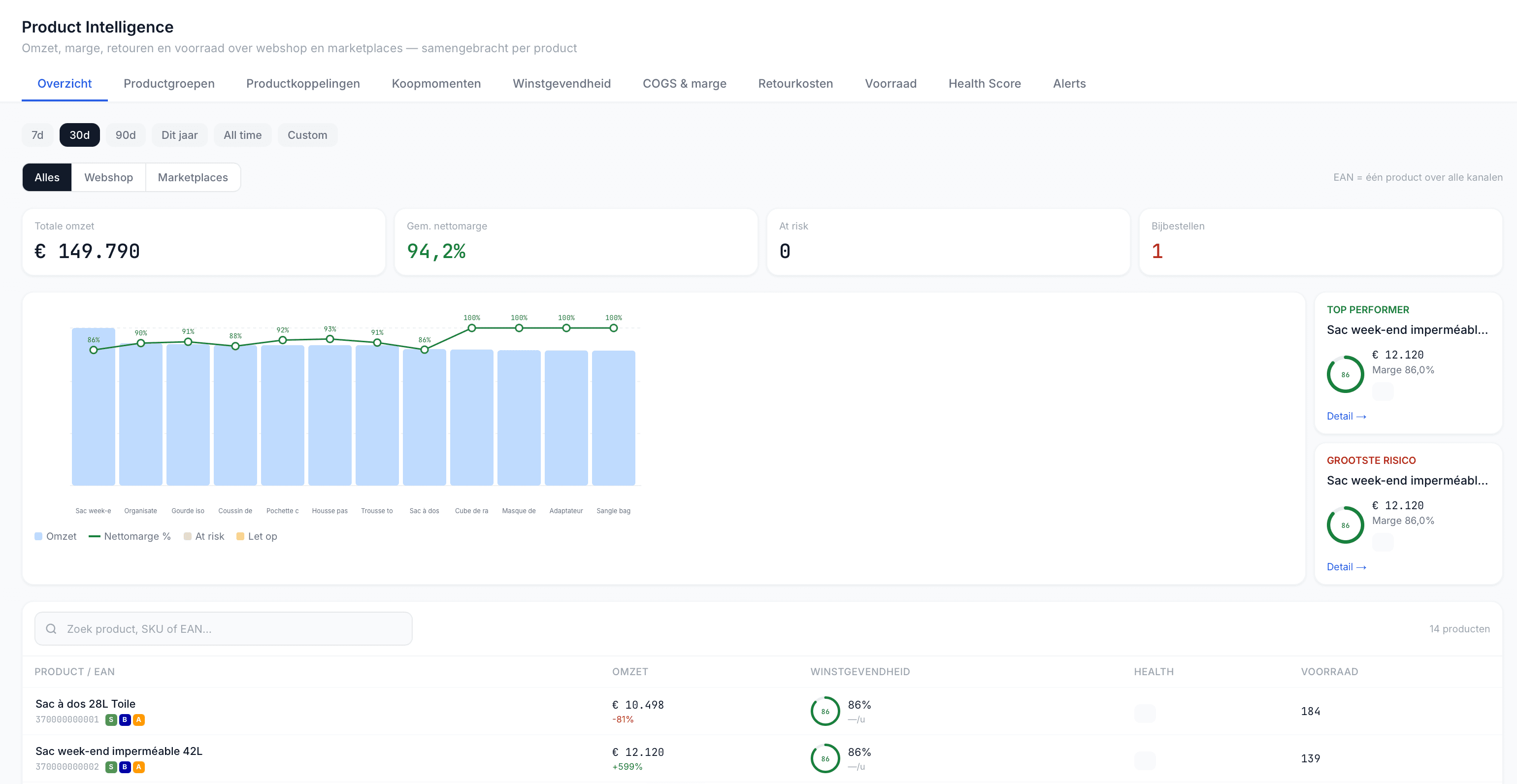The height and width of the screenshot is (784, 1517).
Task: Select the 30d period button
Action: tap(79, 135)
